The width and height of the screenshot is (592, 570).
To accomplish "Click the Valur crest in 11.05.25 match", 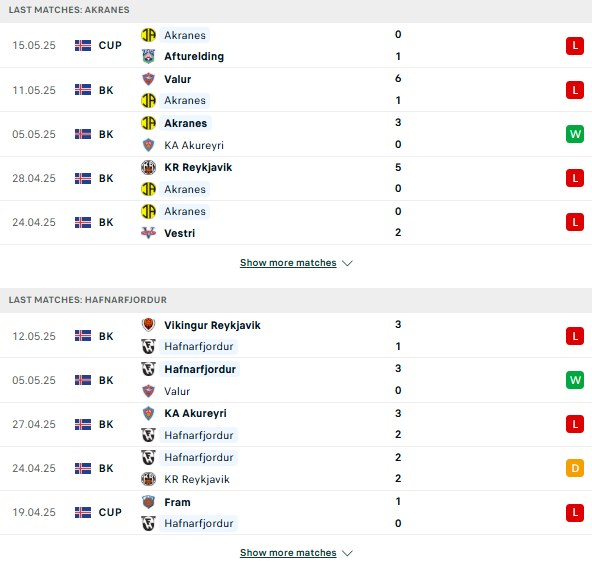I will click(148, 79).
